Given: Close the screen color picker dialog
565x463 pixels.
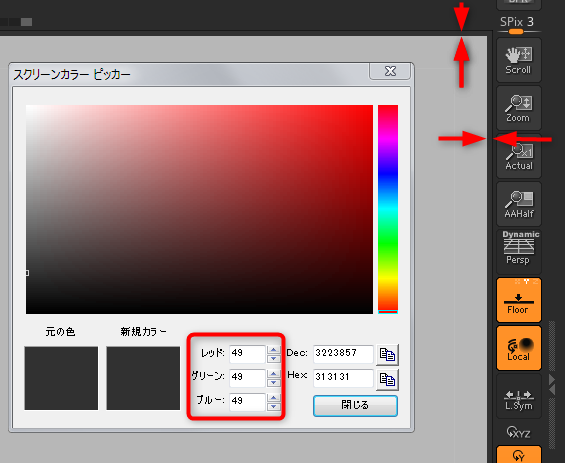Looking at the screenshot, I should 390,71.
